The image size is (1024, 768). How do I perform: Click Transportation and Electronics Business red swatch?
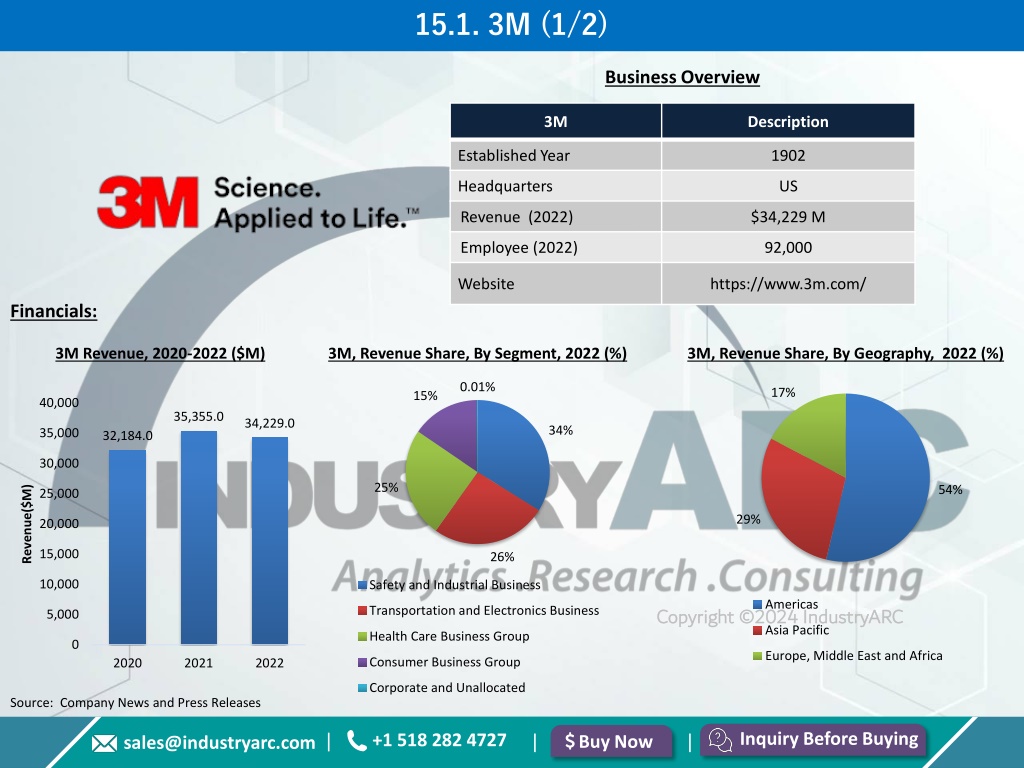pos(362,611)
